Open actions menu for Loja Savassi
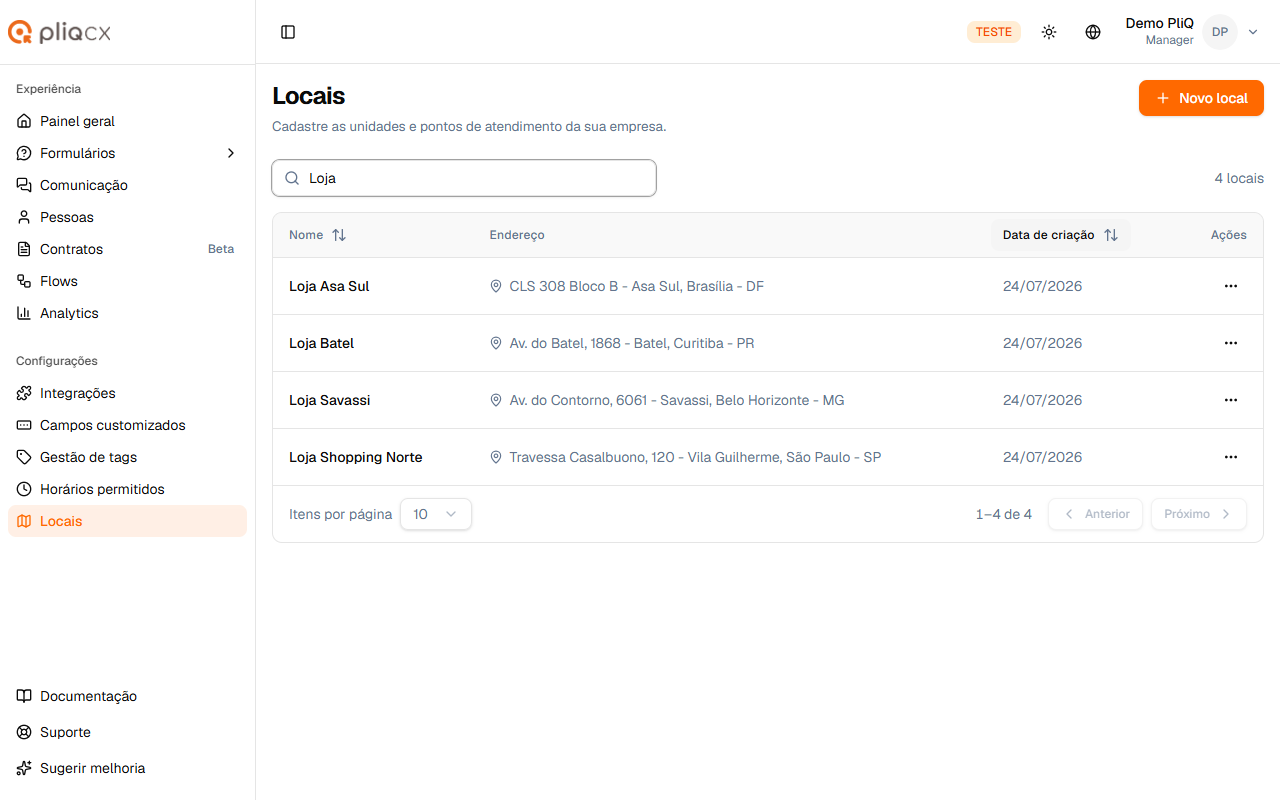The height and width of the screenshot is (800, 1280). [x=1231, y=400]
